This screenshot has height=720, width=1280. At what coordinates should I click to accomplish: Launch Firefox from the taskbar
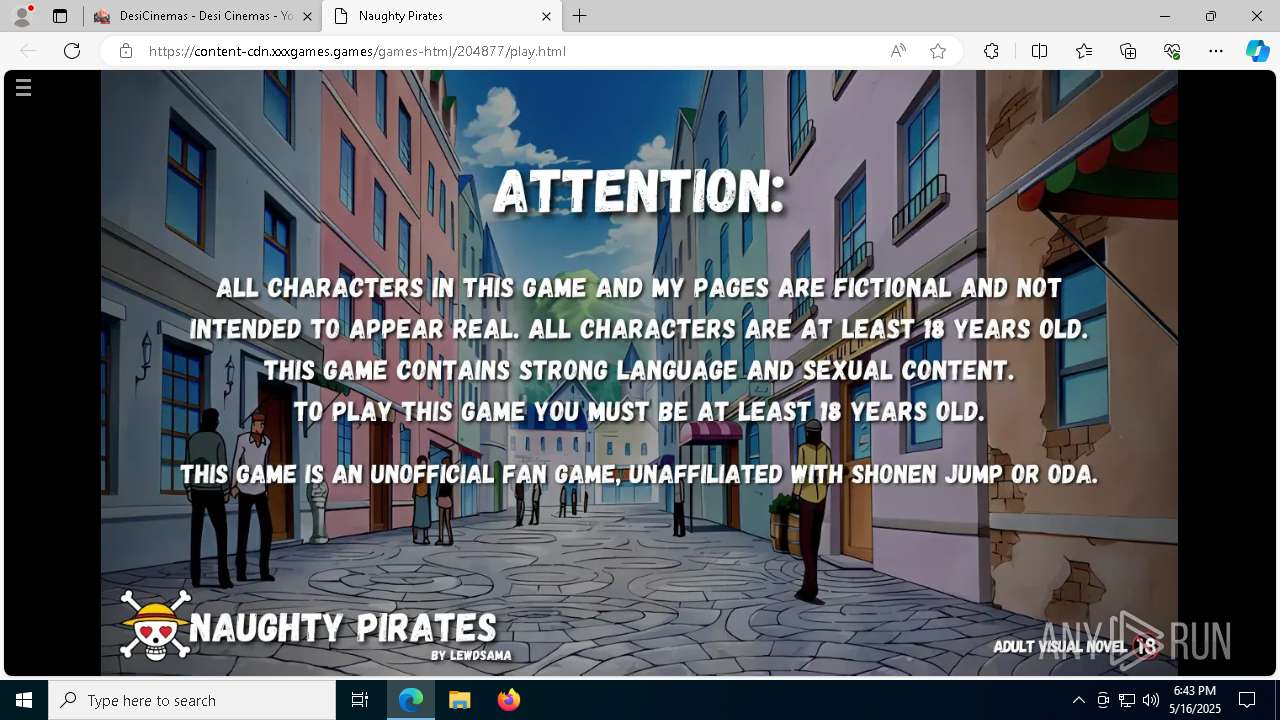[508, 700]
